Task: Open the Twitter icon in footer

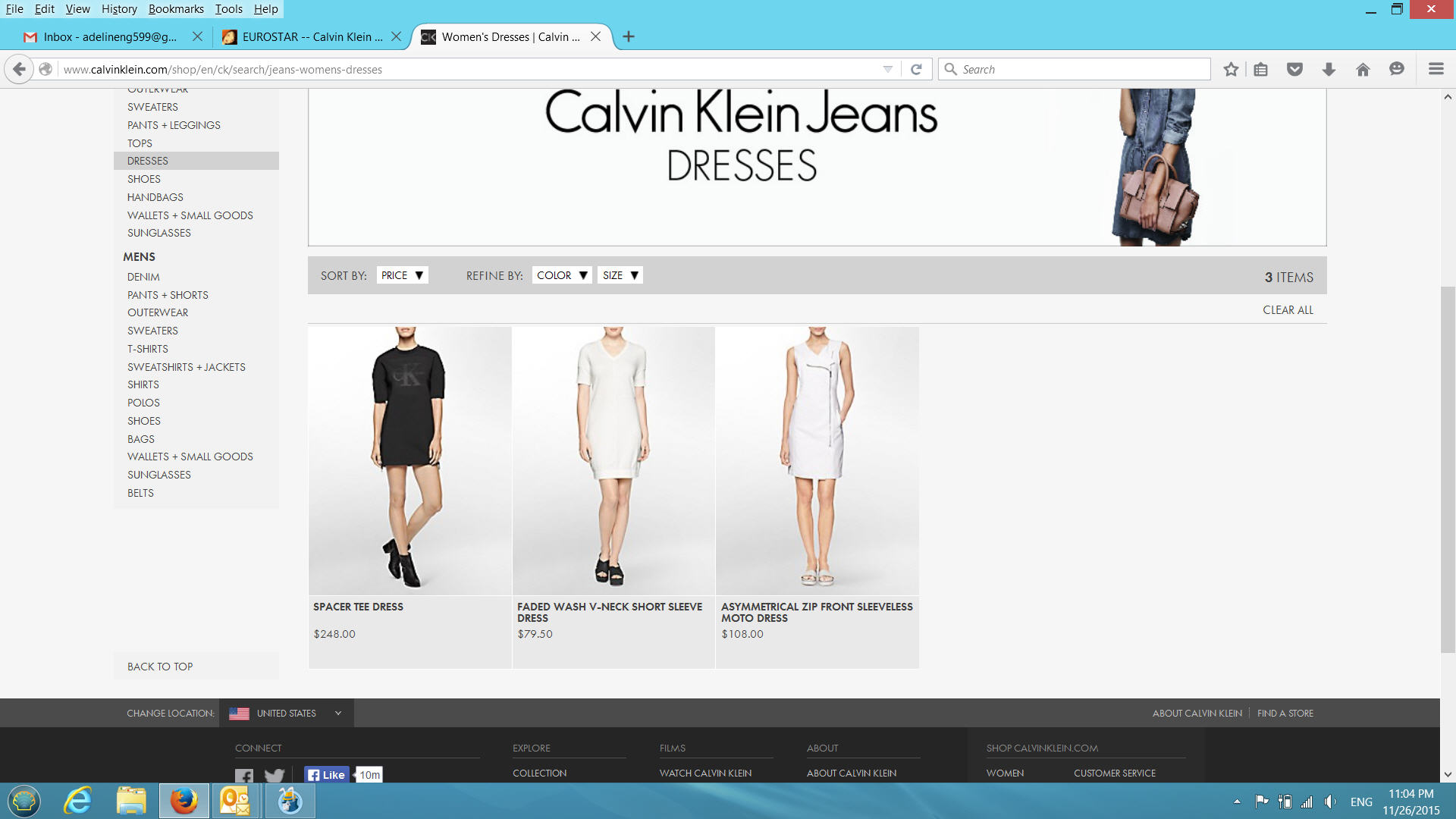Action: 275,775
